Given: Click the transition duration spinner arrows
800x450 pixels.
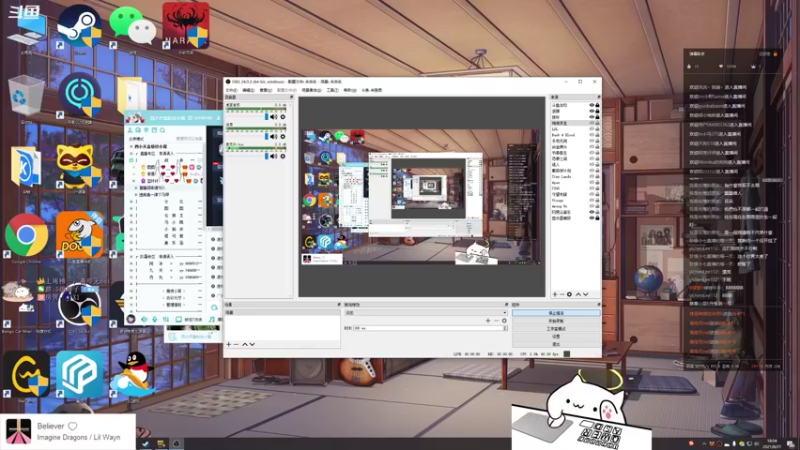Looking at the screenshot, I should click(505, 328).
